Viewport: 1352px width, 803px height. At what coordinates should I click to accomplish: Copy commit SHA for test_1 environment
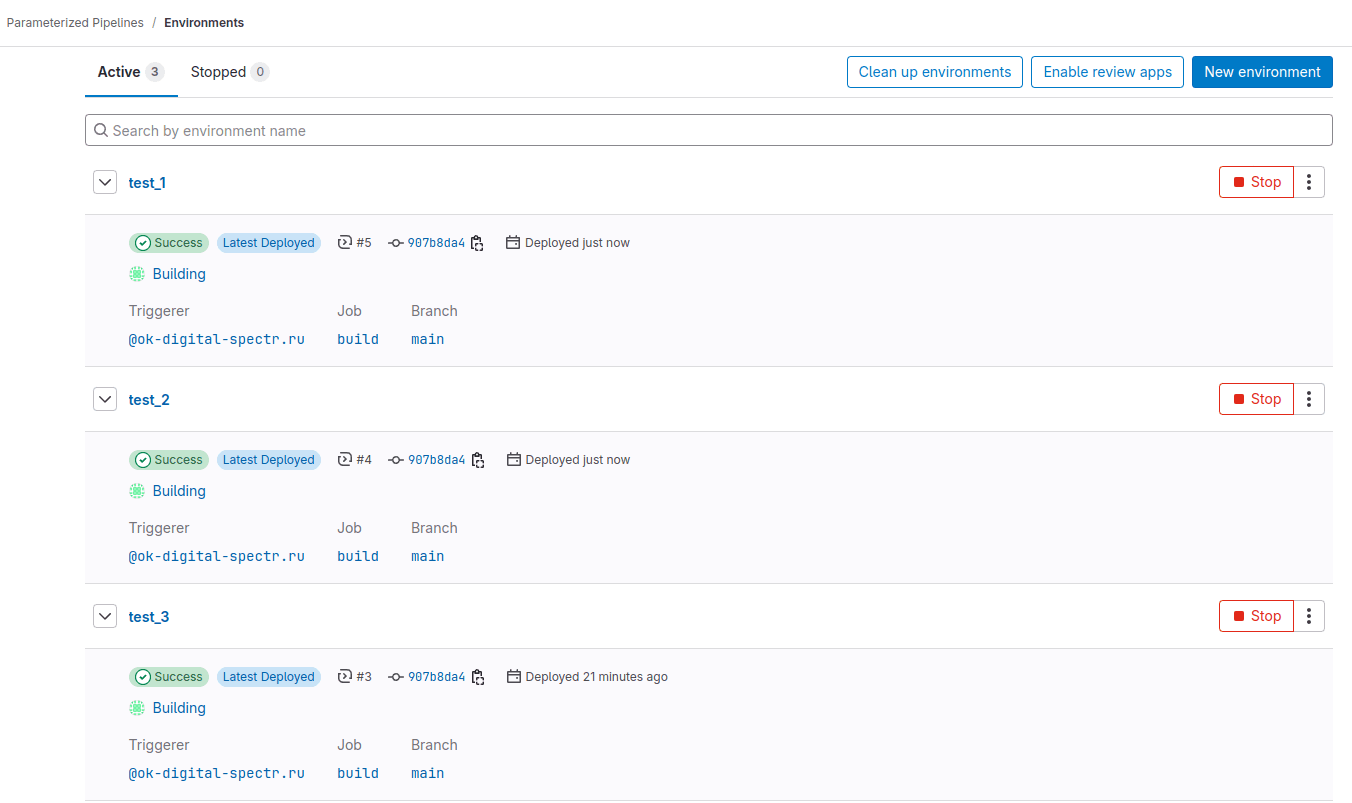tap(477, 243)
